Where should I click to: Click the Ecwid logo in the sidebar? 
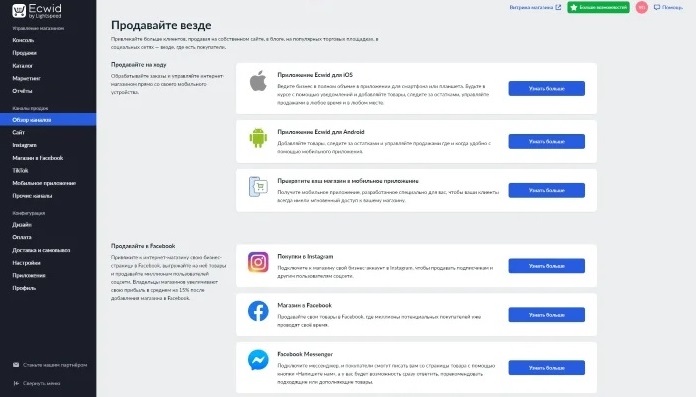tap(37, 11)
